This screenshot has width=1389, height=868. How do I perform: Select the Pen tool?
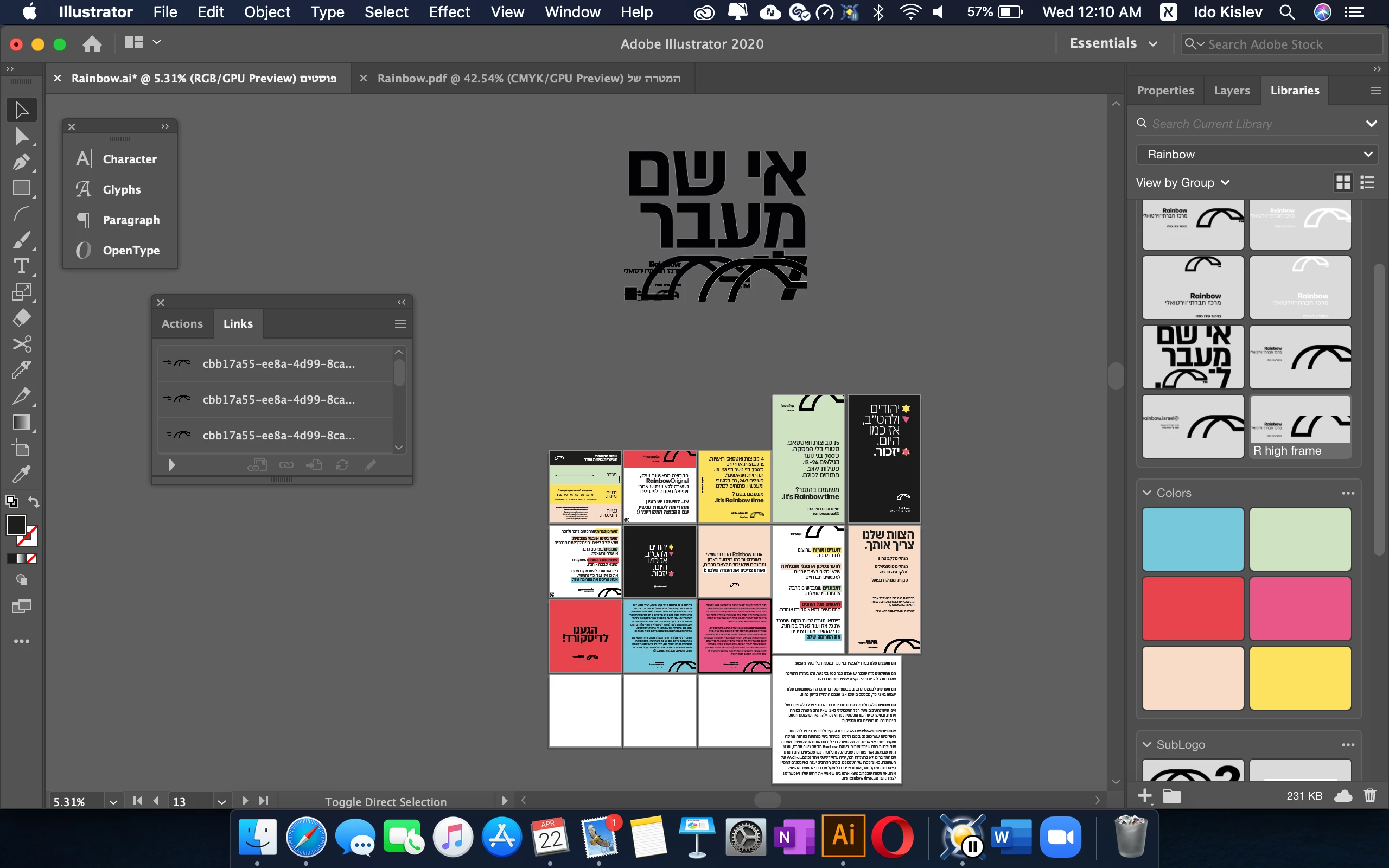21,162
